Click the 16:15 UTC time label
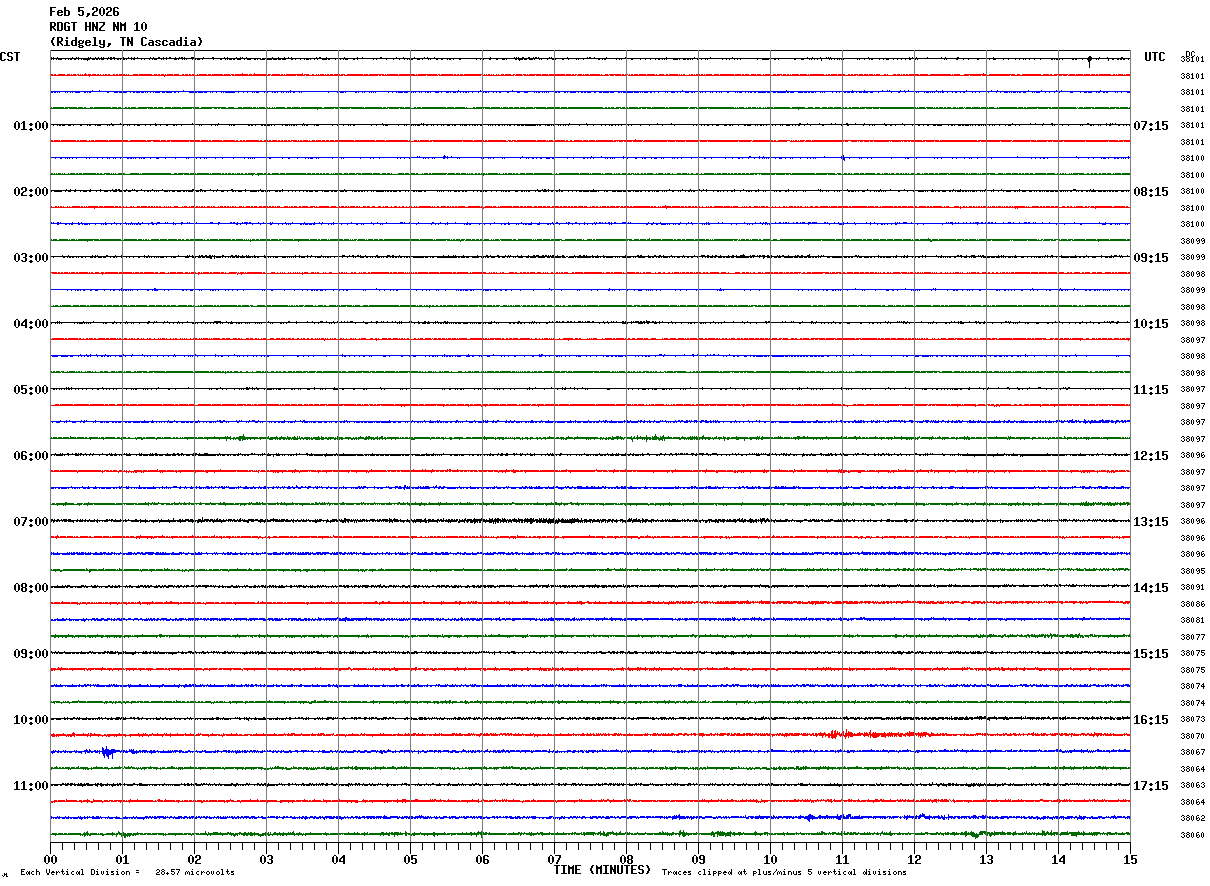The height and width of the screenshot is (886, 1210). (1151, 720)
